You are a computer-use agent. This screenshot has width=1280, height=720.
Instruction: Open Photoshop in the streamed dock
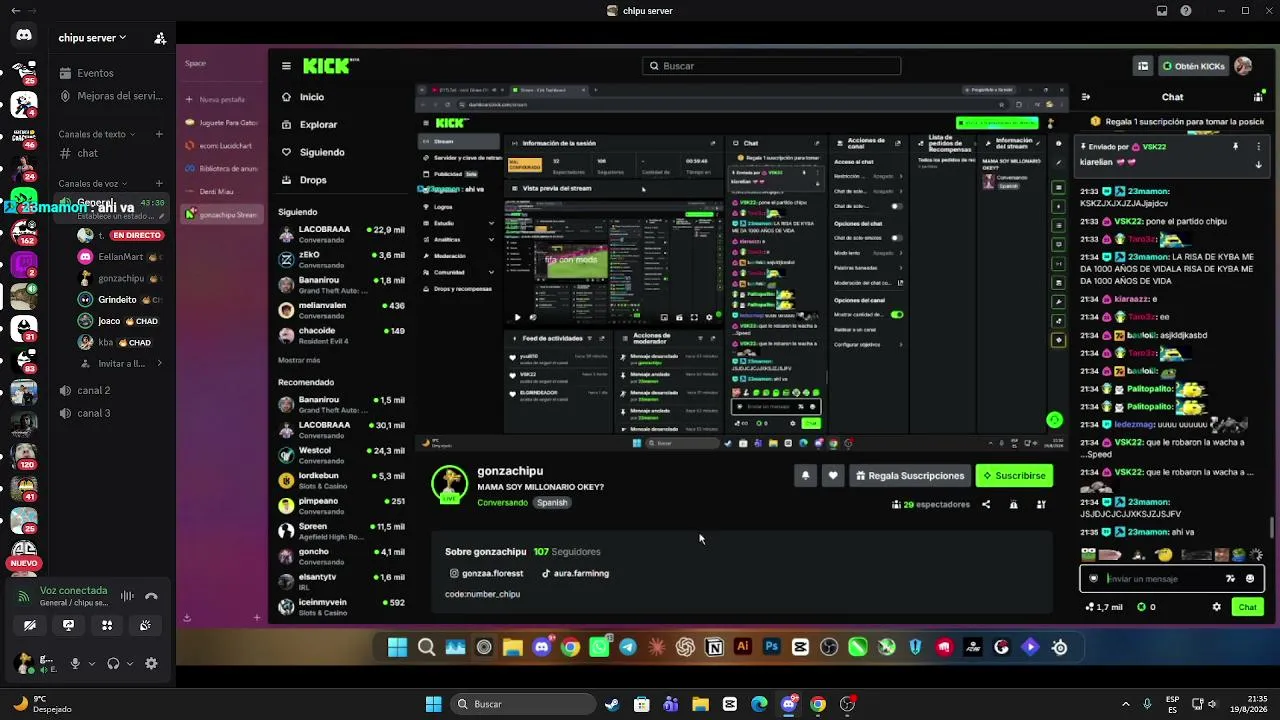(x=771, y=647)
